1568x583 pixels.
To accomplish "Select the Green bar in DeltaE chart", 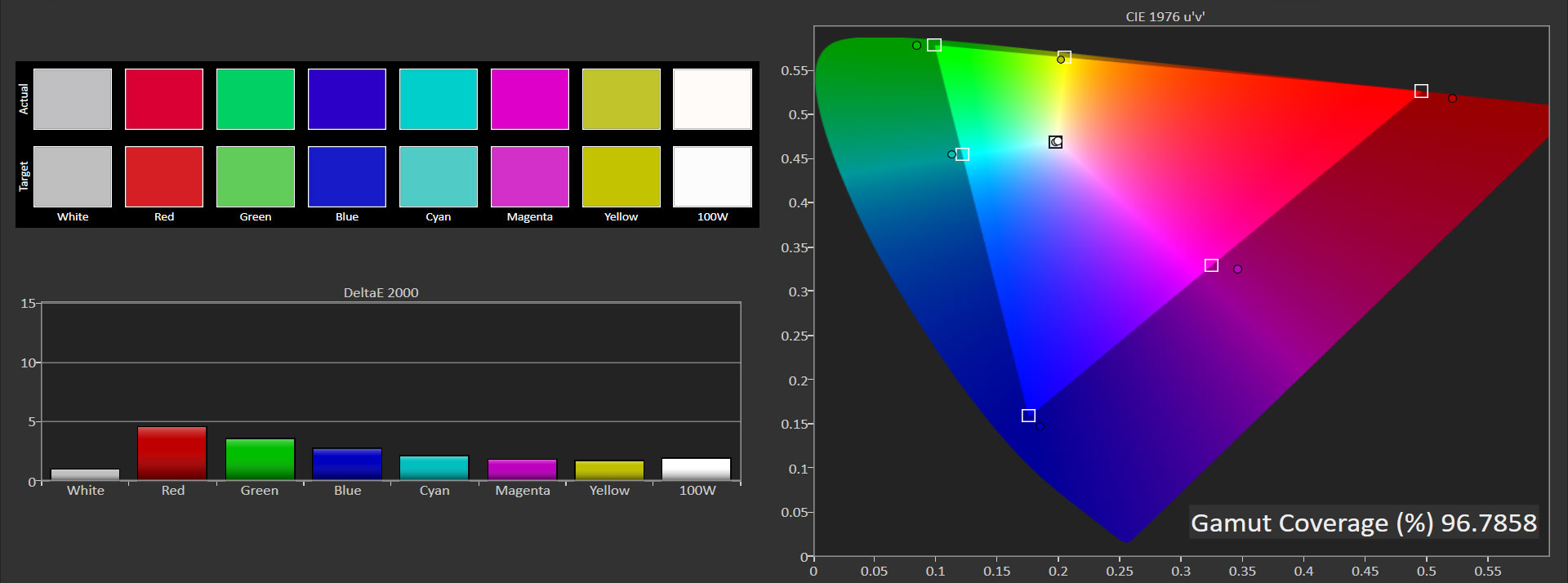I will point(260,460).
